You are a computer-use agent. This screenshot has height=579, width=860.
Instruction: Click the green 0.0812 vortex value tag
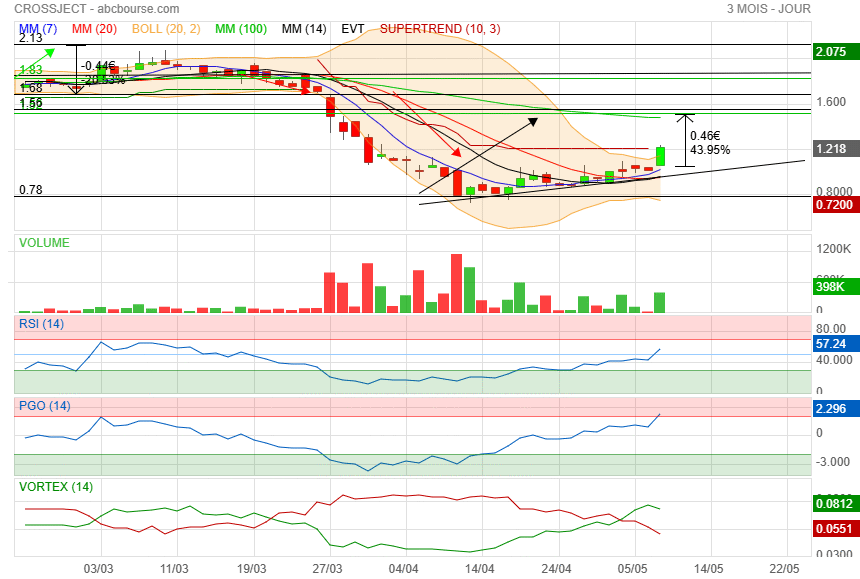click(x=835, y=503)
